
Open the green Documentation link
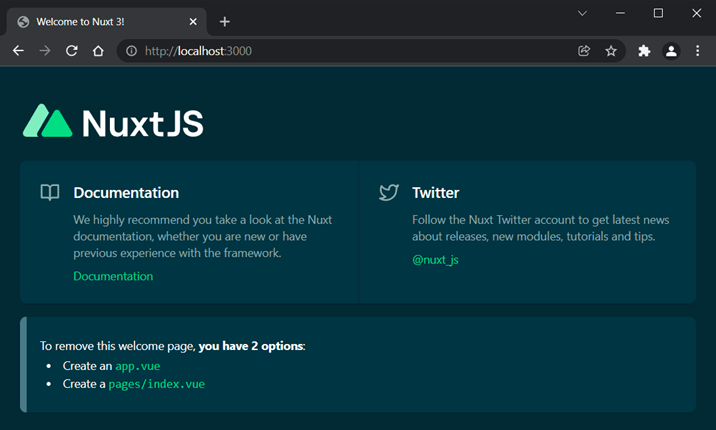coord(113,276)
